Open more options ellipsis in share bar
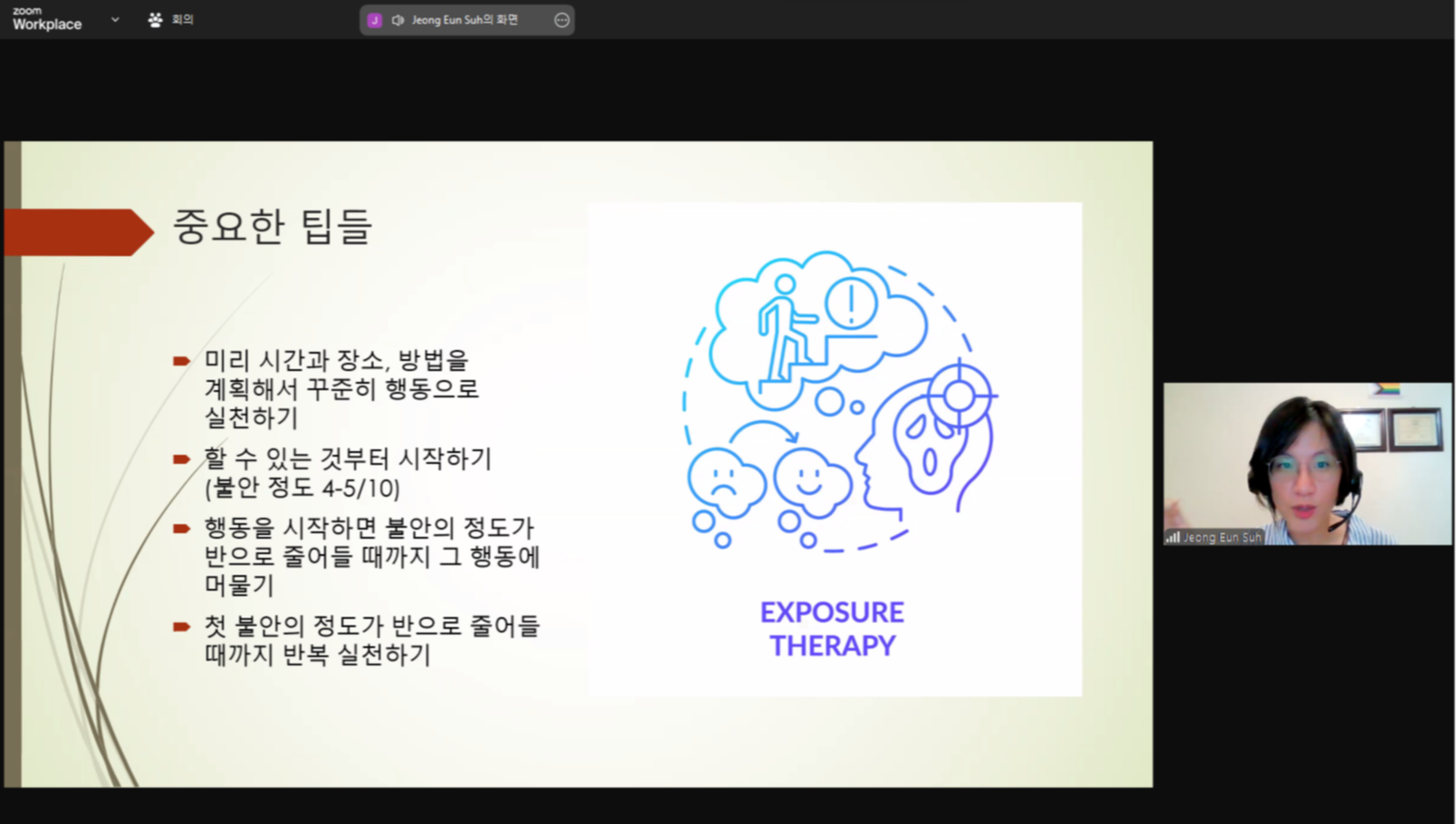 (x=562, y=20)
